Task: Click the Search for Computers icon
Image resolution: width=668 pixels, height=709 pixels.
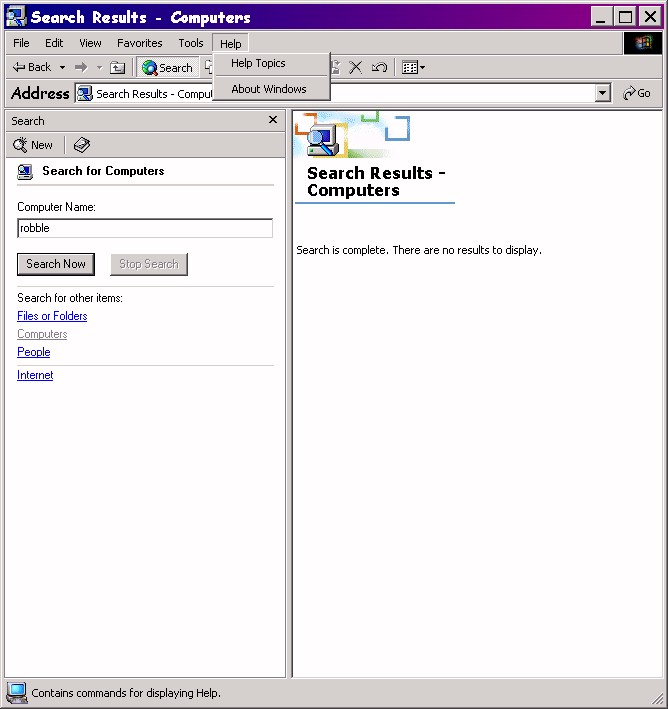Action: point(25,172)
